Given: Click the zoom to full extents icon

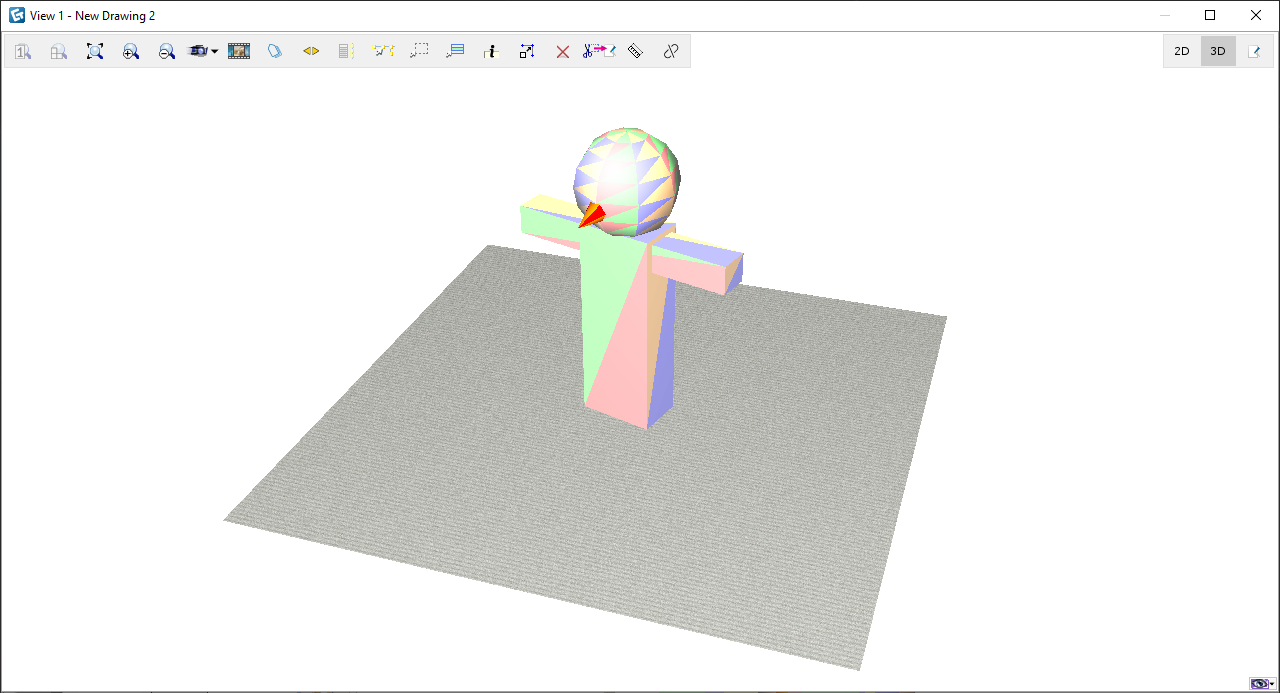Looking at the screenshot, I should coord(95,51).
